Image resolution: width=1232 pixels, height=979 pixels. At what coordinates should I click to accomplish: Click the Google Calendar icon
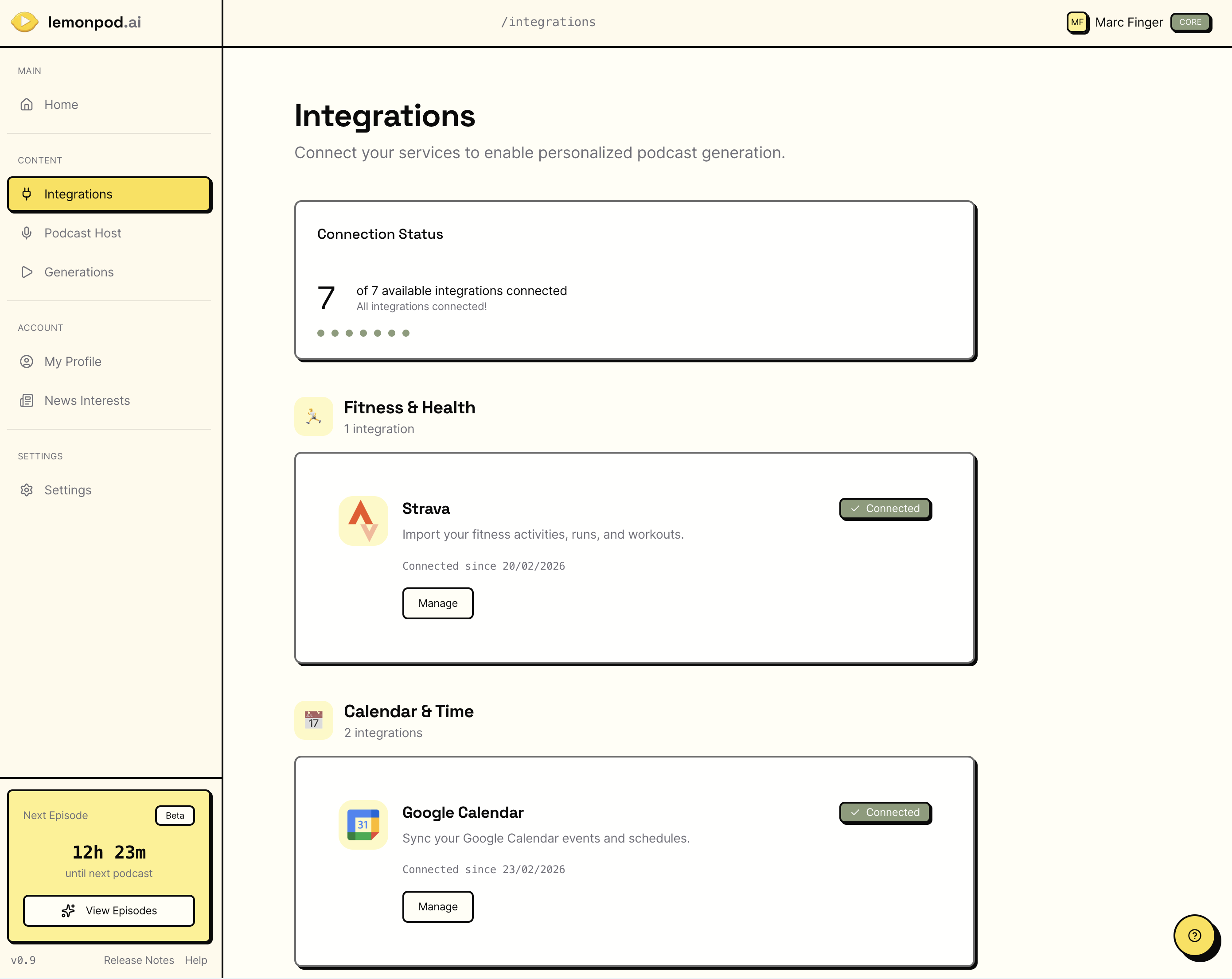click(x=363, y=825)
